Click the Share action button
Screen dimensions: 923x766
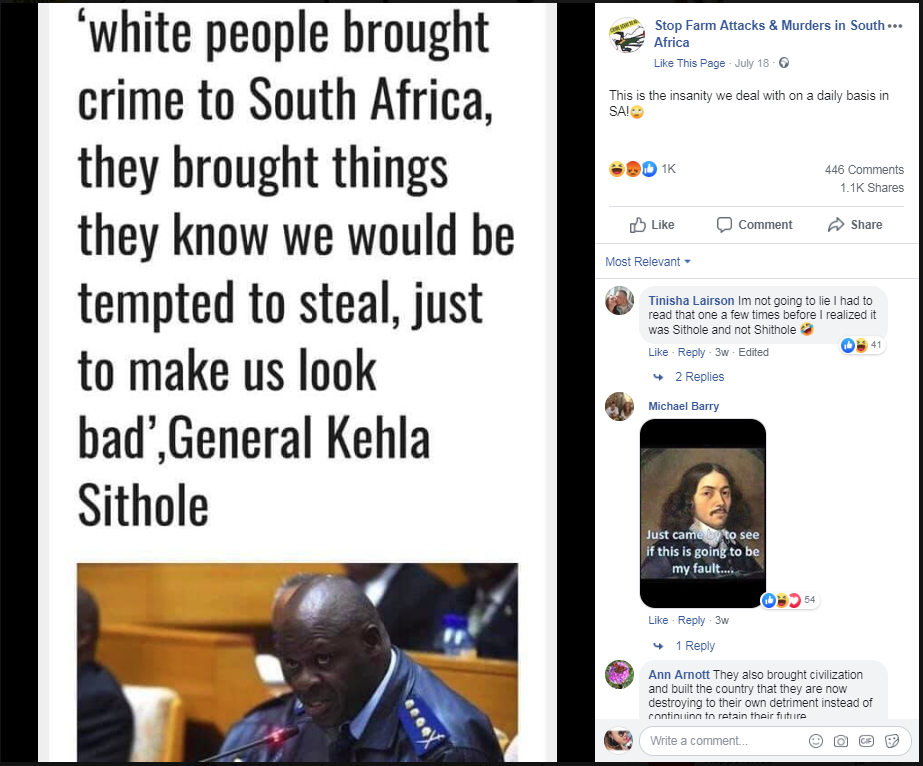855,225
